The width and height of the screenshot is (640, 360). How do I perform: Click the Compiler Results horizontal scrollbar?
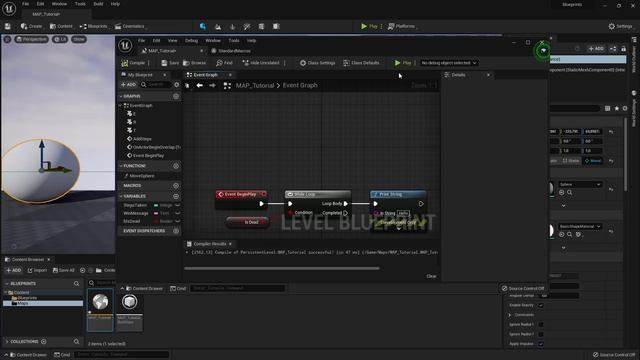pos(282,269)
